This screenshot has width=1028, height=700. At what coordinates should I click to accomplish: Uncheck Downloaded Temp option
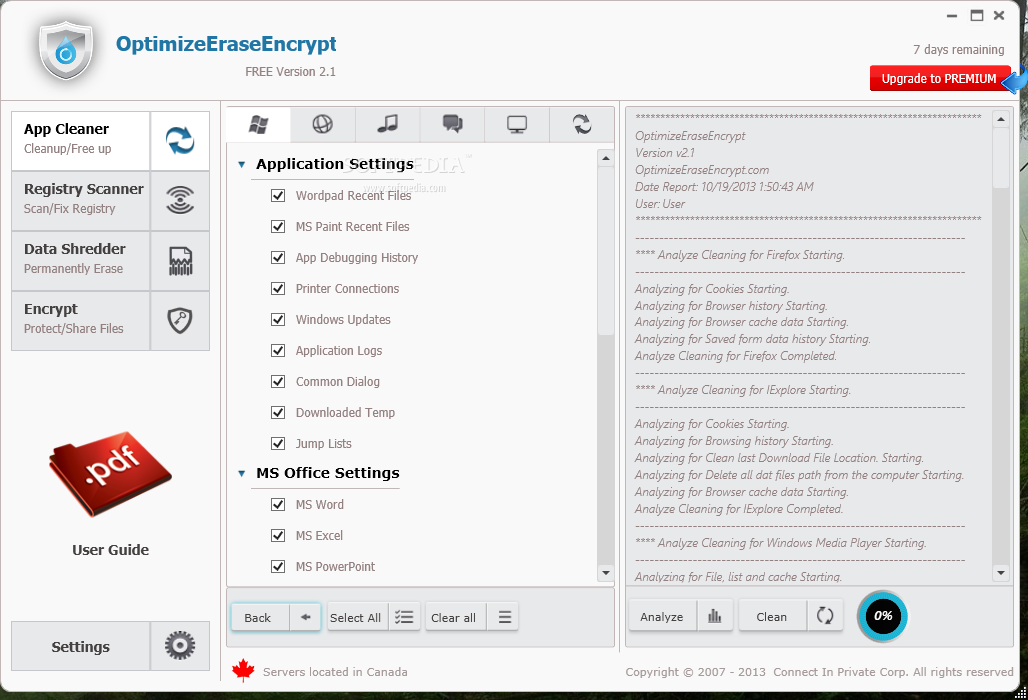tap(278, 412)
